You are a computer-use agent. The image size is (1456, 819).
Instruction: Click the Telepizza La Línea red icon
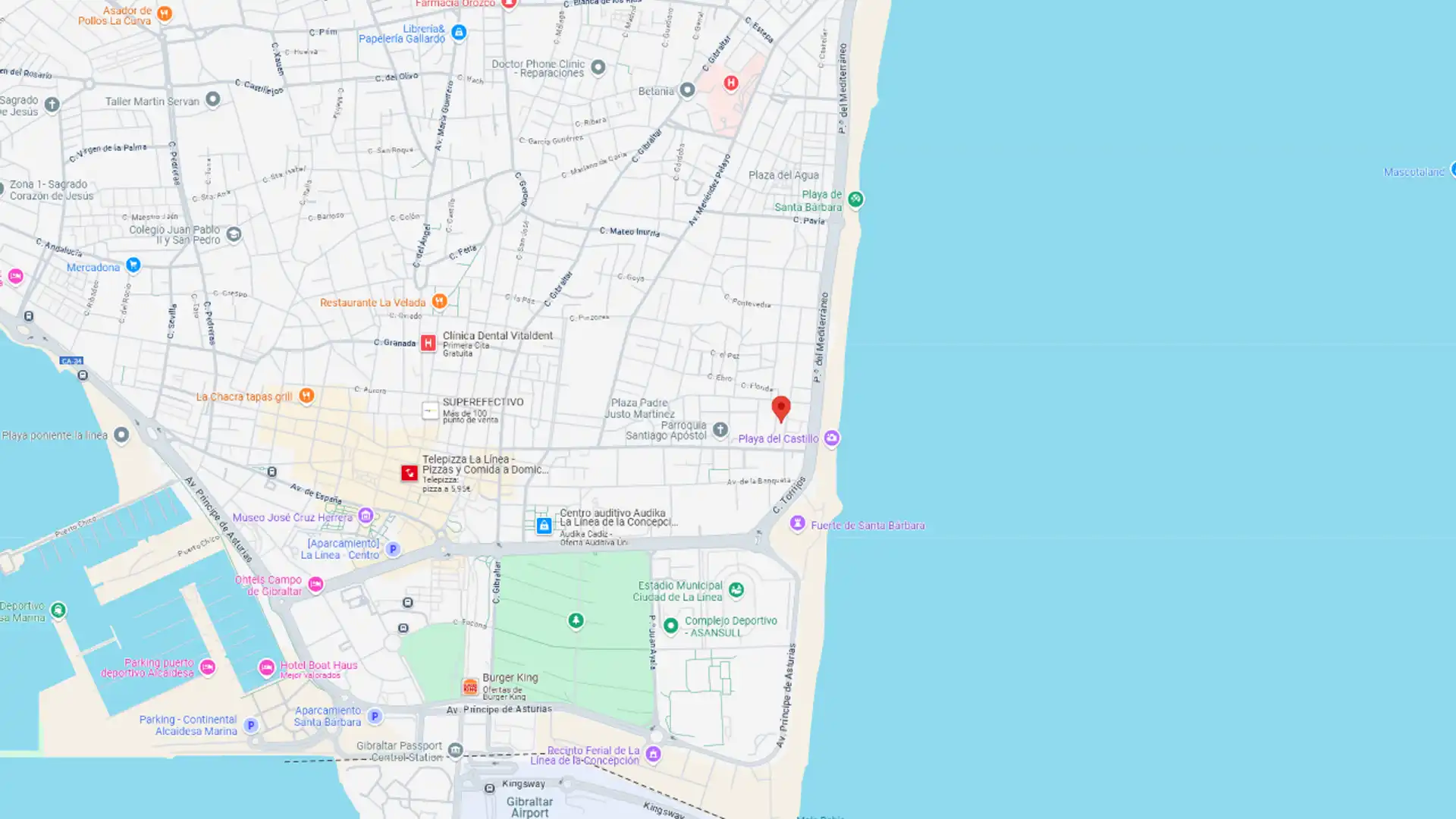click(x=409, y=472)
